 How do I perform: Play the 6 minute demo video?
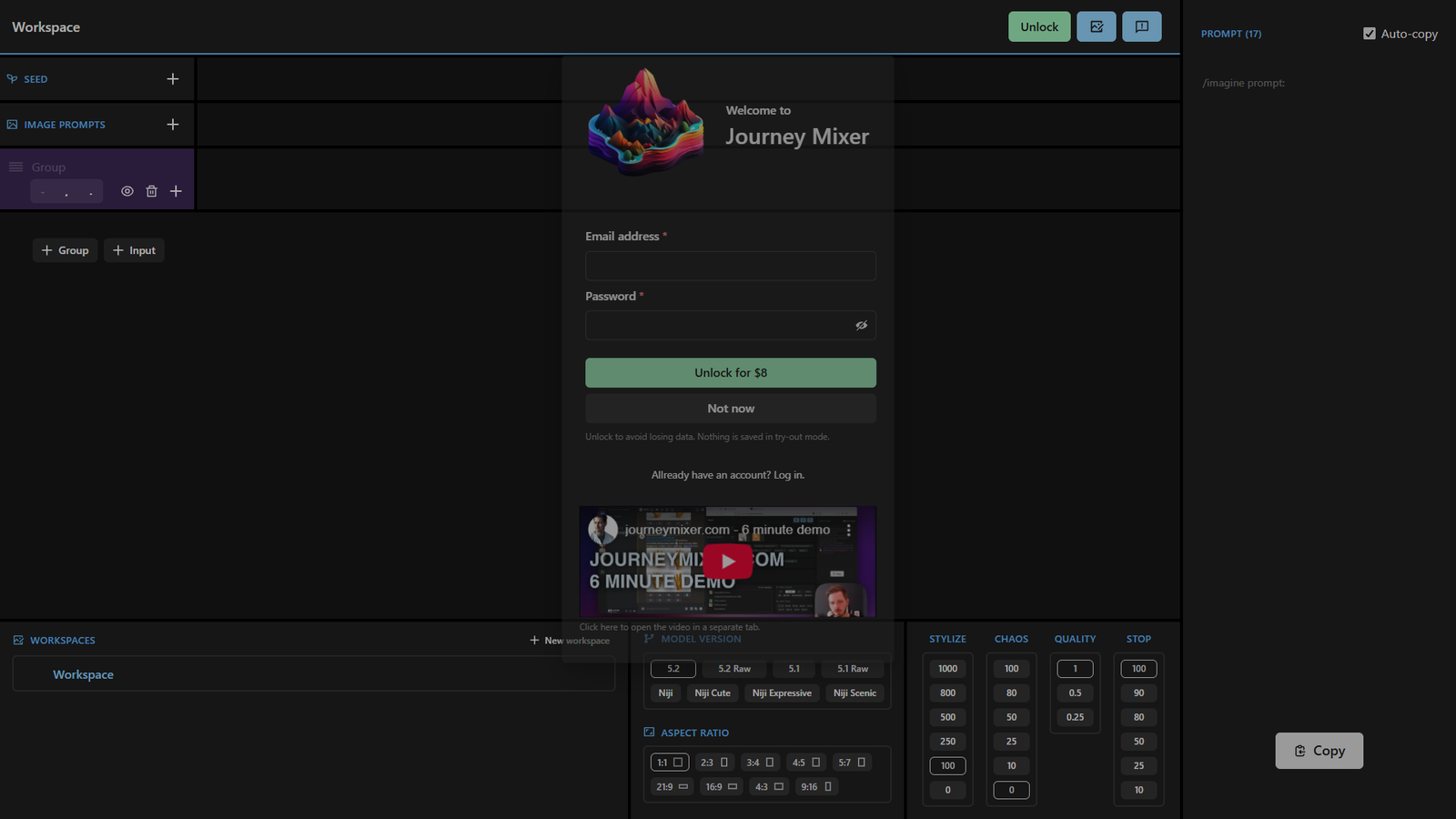(x=727, y=561)
